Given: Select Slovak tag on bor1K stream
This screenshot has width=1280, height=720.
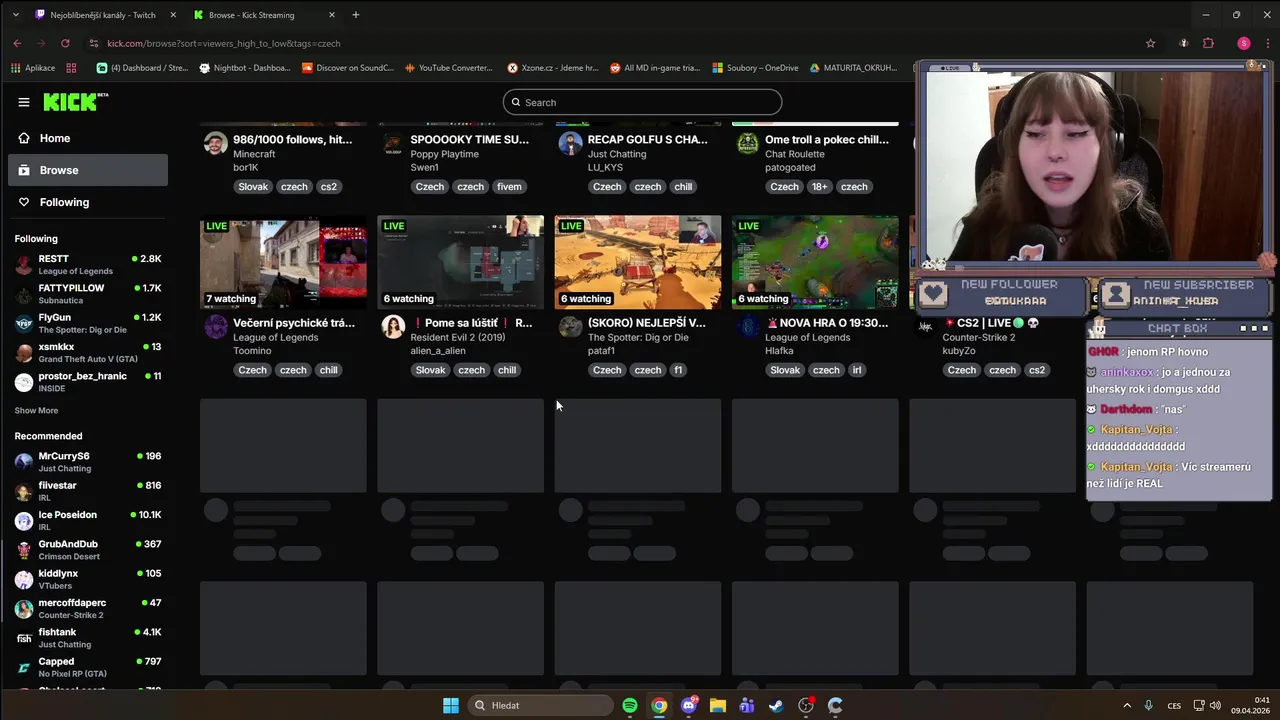Looking at the screenshot, I should tap(253, 187).
